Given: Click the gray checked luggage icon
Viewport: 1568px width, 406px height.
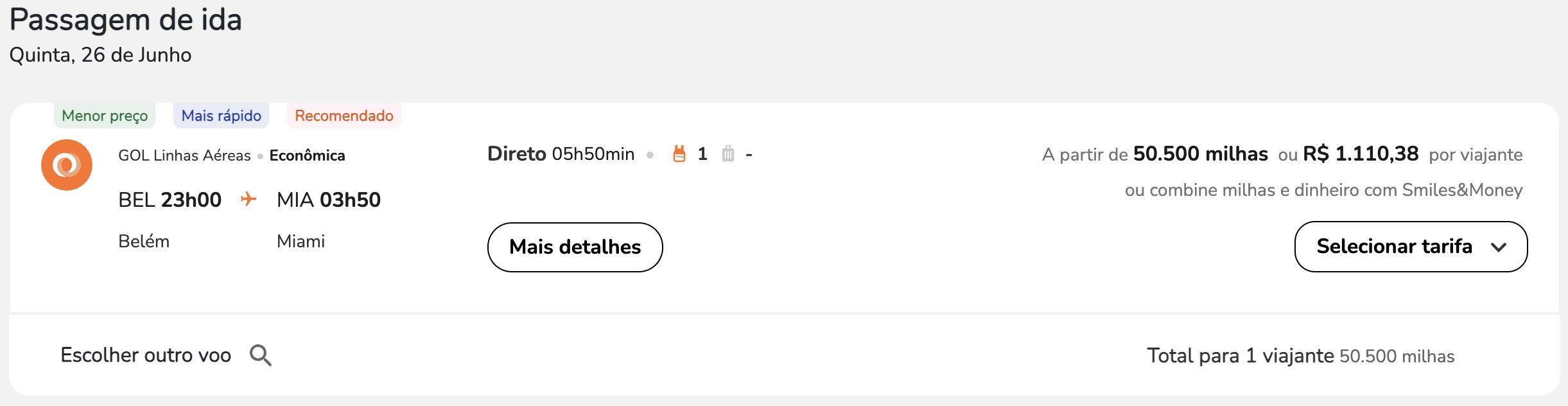Looking at the screenshot, I should 727,154.
